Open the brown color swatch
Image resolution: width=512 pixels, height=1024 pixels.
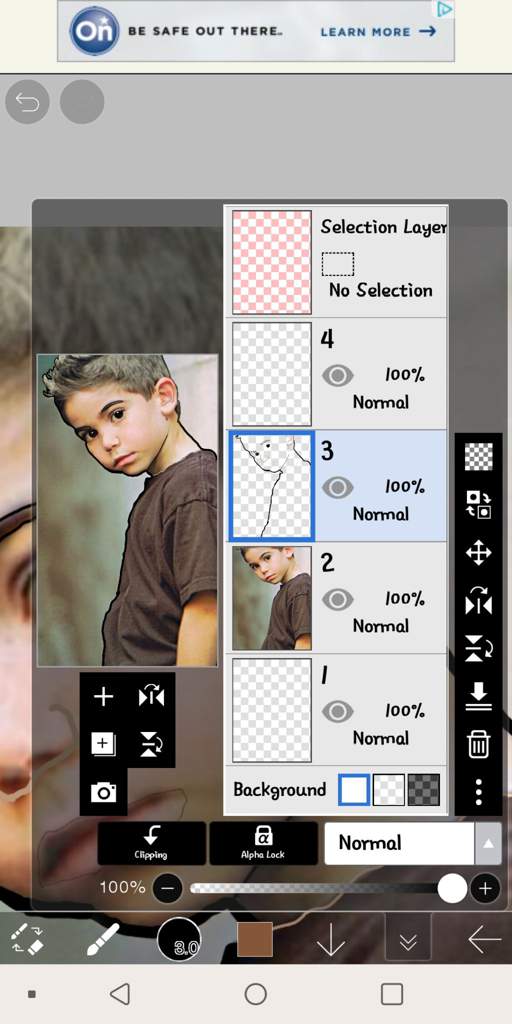255,940
